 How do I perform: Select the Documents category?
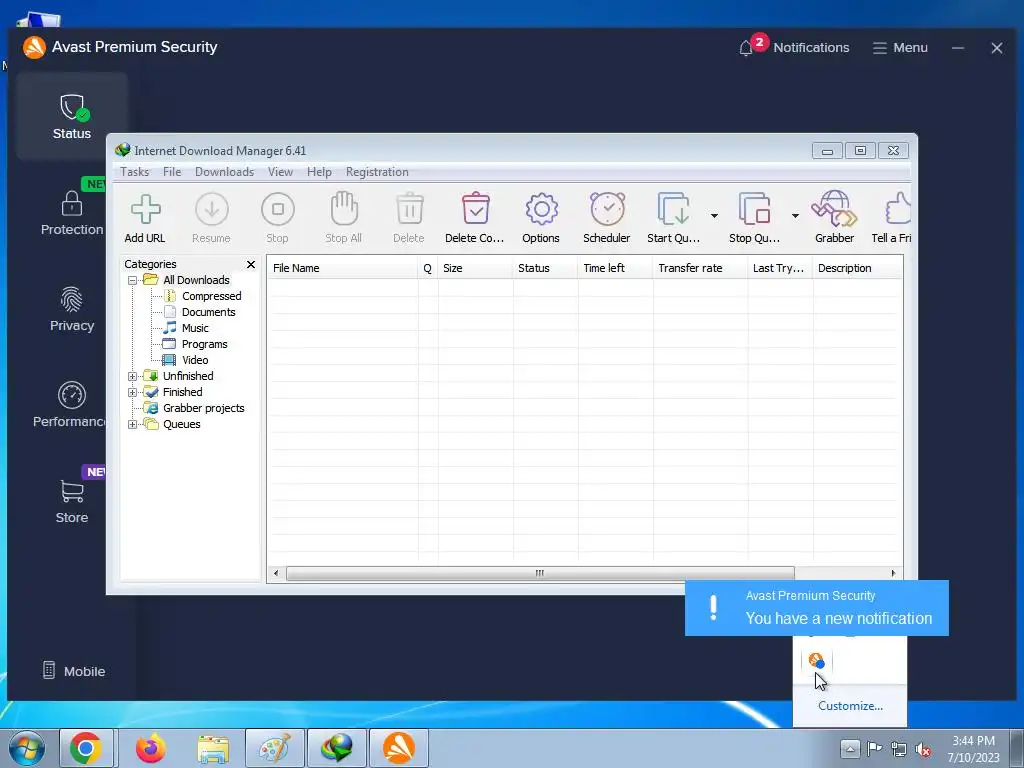pos(208,312)
